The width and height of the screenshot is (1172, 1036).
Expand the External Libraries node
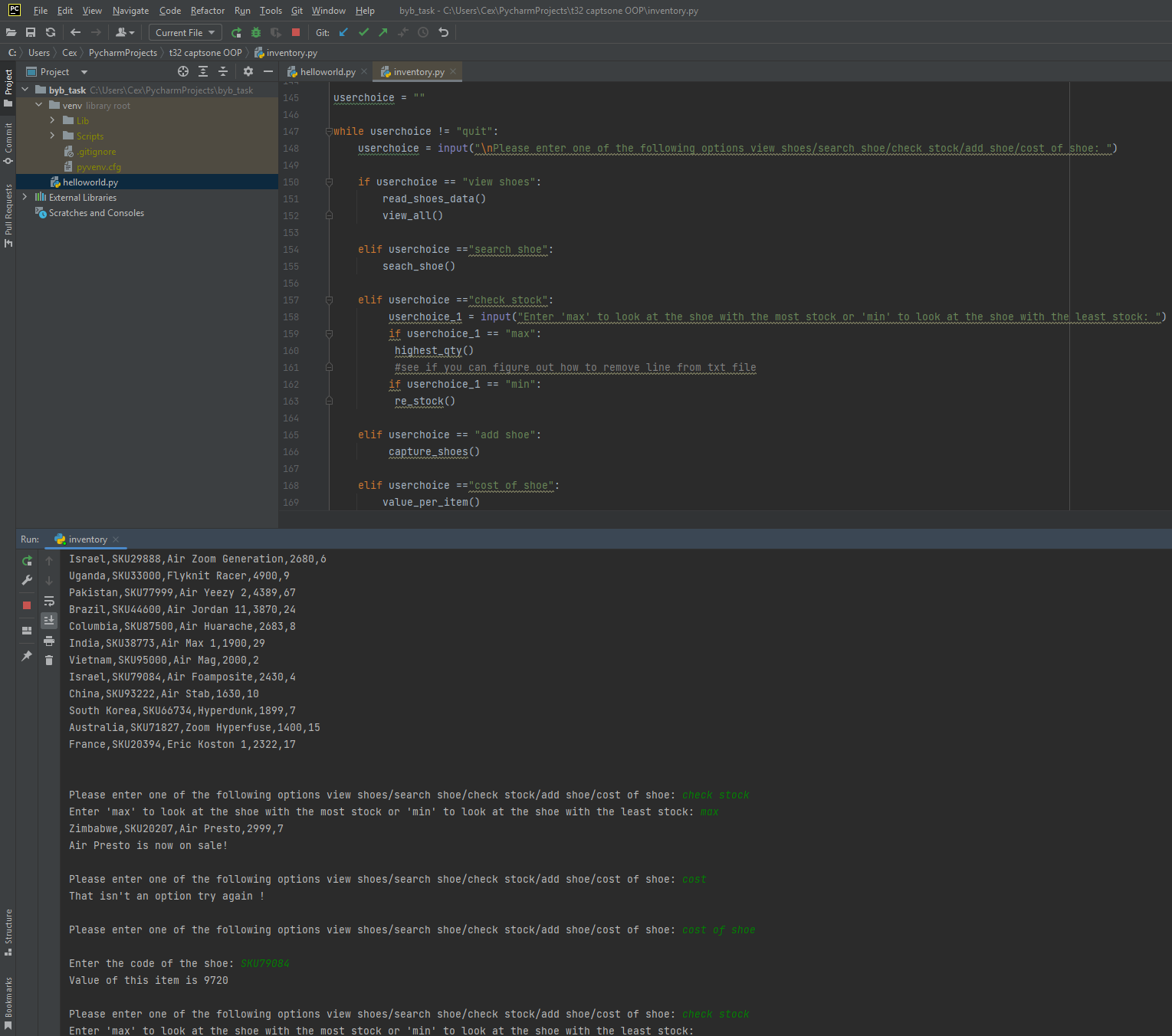click(25, 197)
